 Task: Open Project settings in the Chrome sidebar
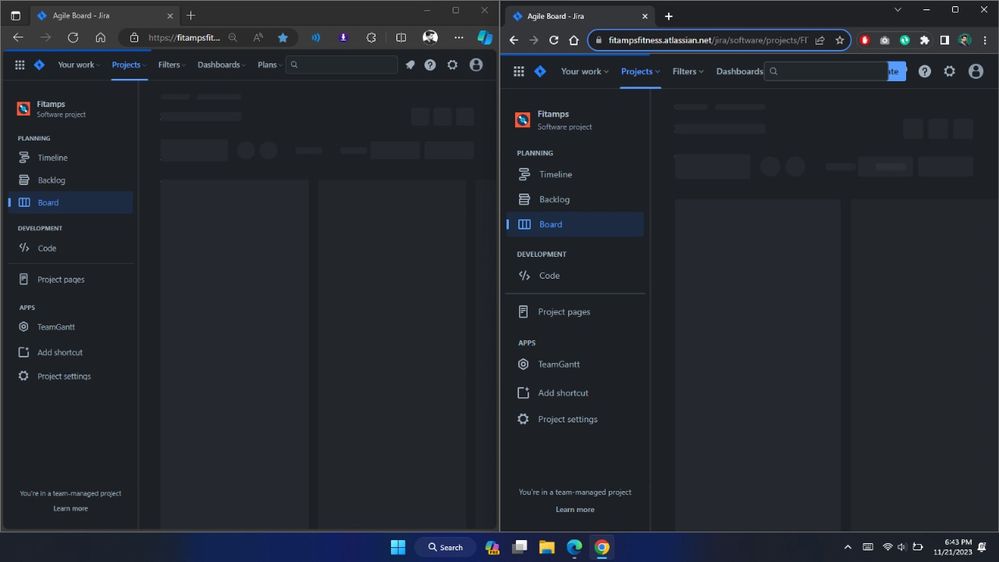575,419
